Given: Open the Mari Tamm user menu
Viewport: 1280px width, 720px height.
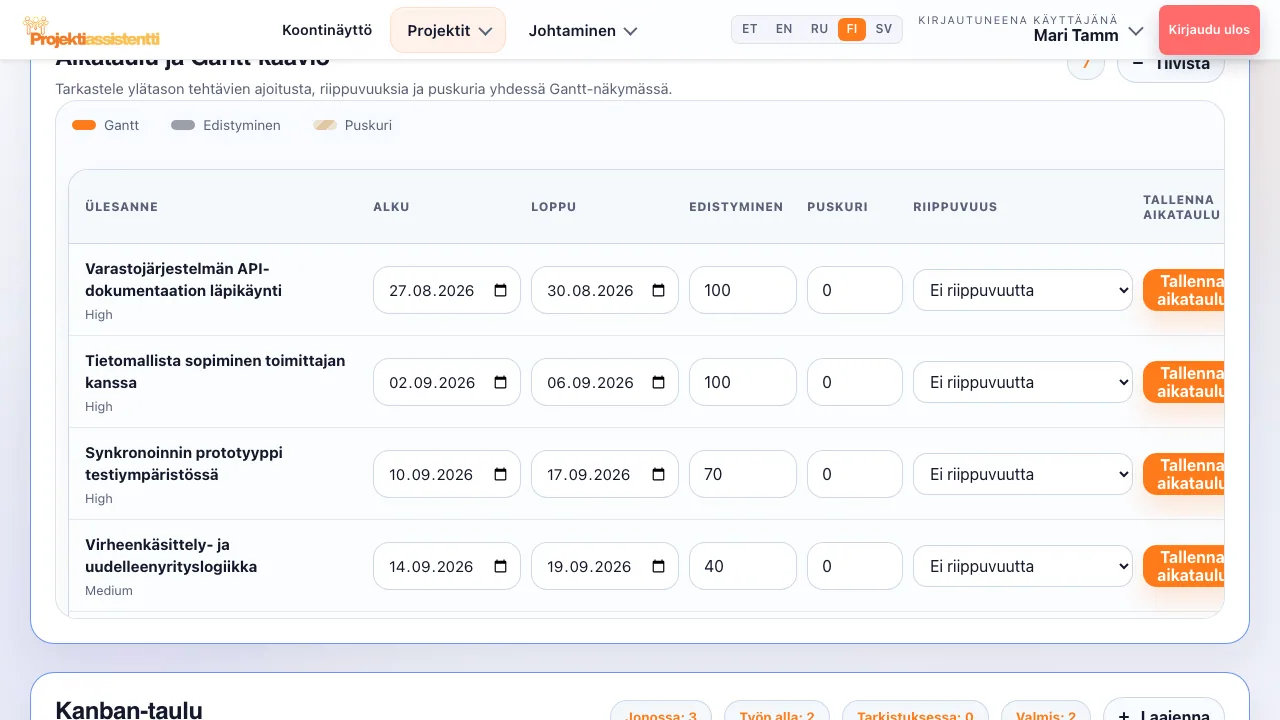Looking at the screenshot, I should (1030, 30).
